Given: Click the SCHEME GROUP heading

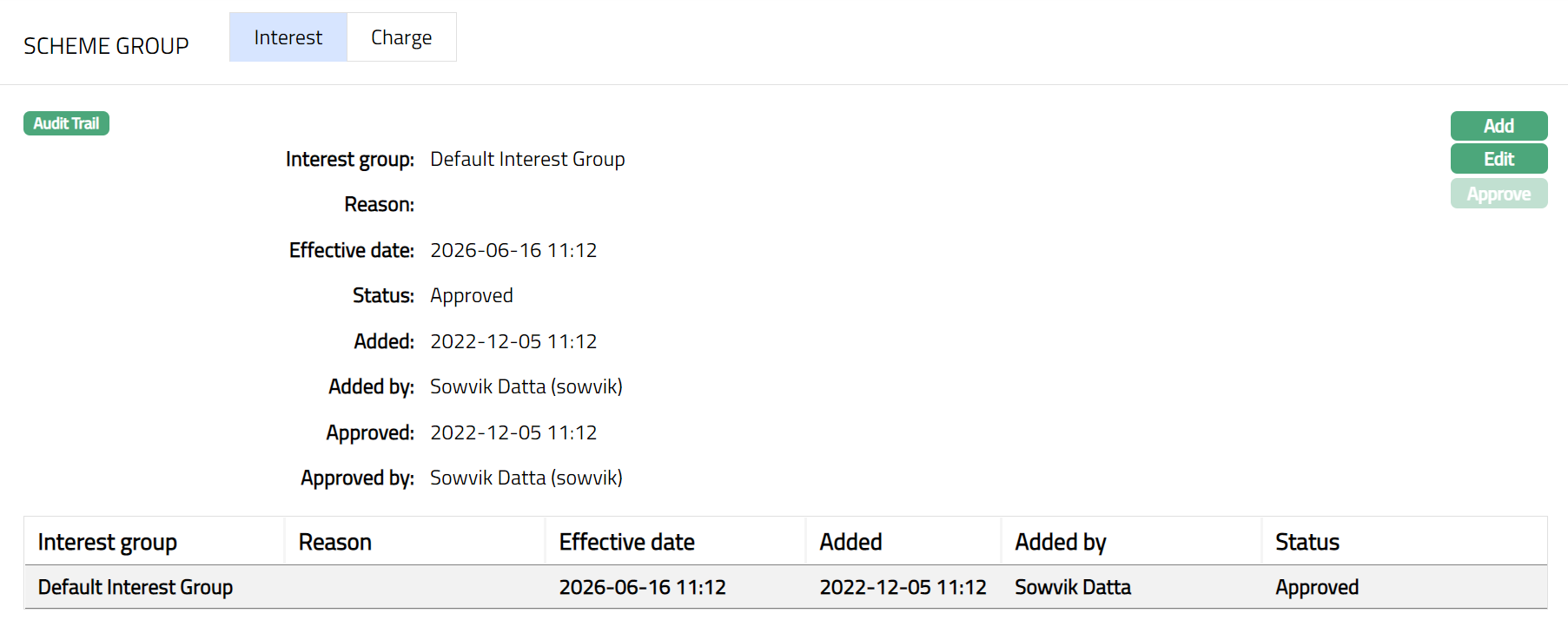Looking at the screenshot, I should tap(106, 46).
